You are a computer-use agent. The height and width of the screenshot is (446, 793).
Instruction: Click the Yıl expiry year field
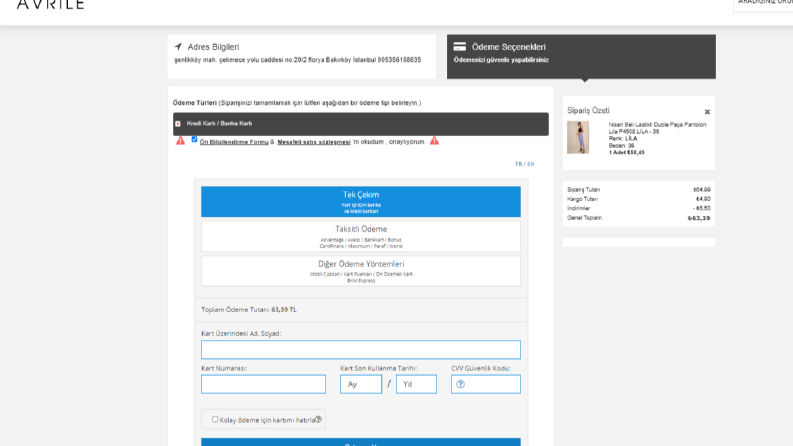(416, 384)
